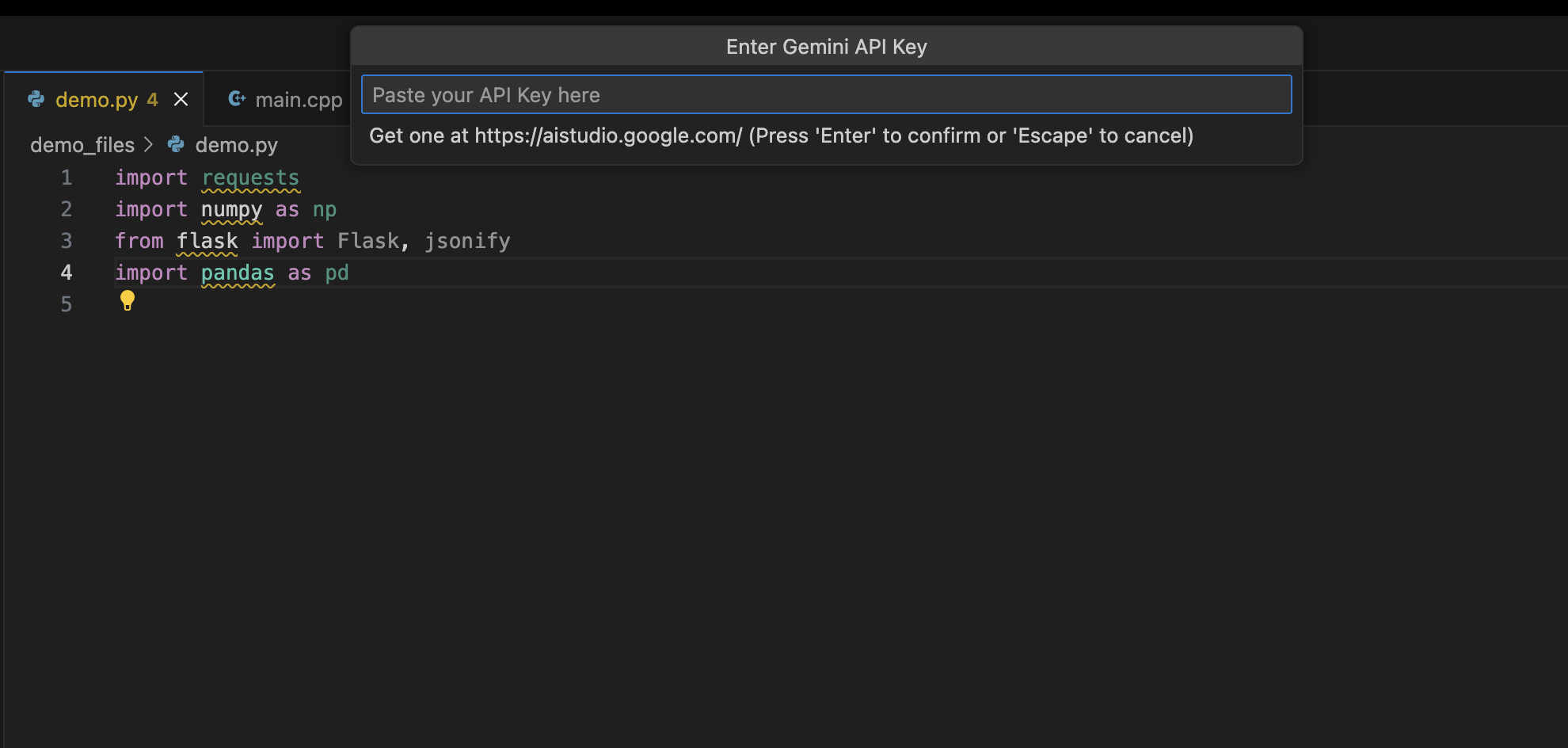Switch to the main.cpp tab
The height and width of the screenshot is (748, 1568).
point(285,99)
